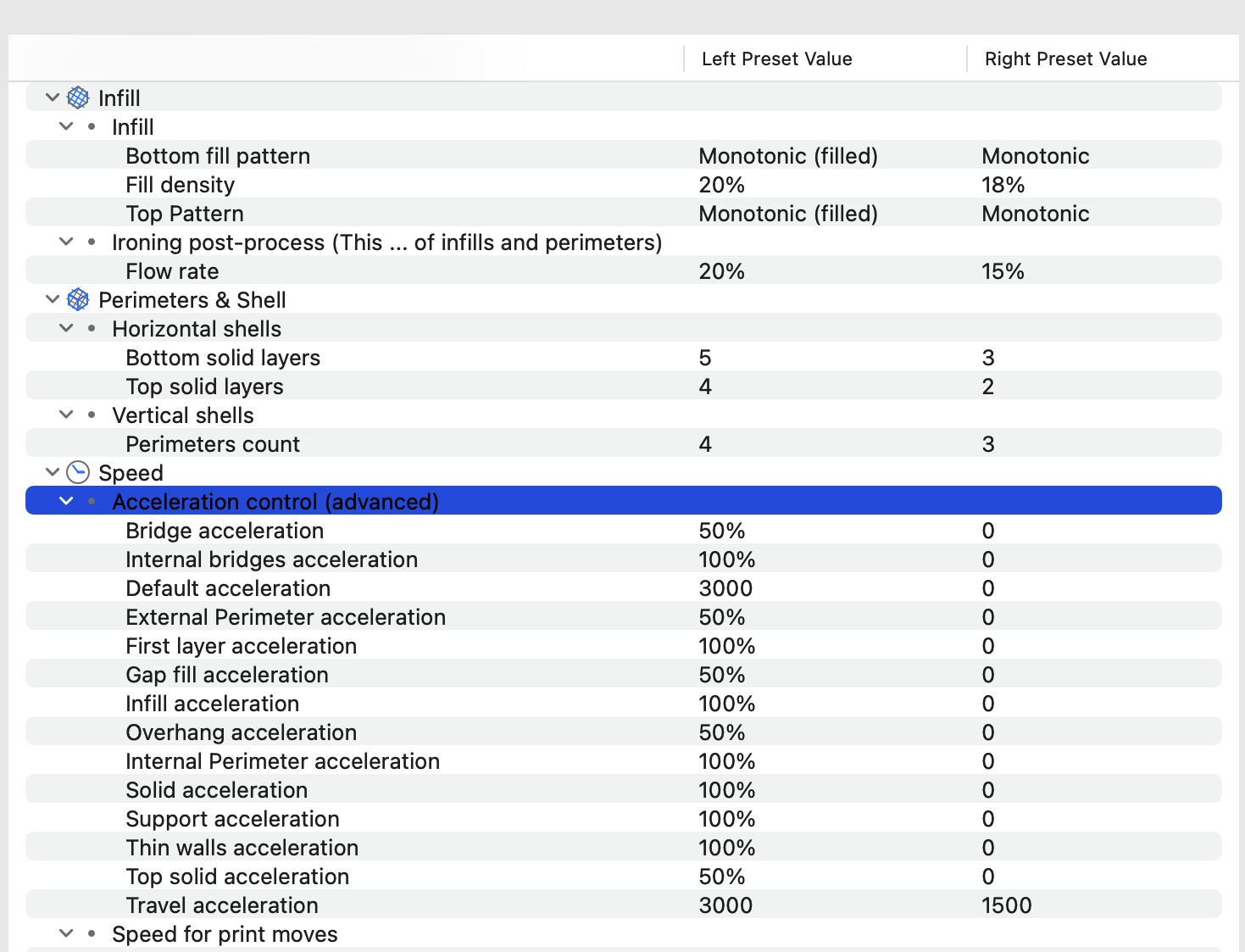Select the Solid acceleration row
Screen dimensions: 1245x952
tap(624, 790)
